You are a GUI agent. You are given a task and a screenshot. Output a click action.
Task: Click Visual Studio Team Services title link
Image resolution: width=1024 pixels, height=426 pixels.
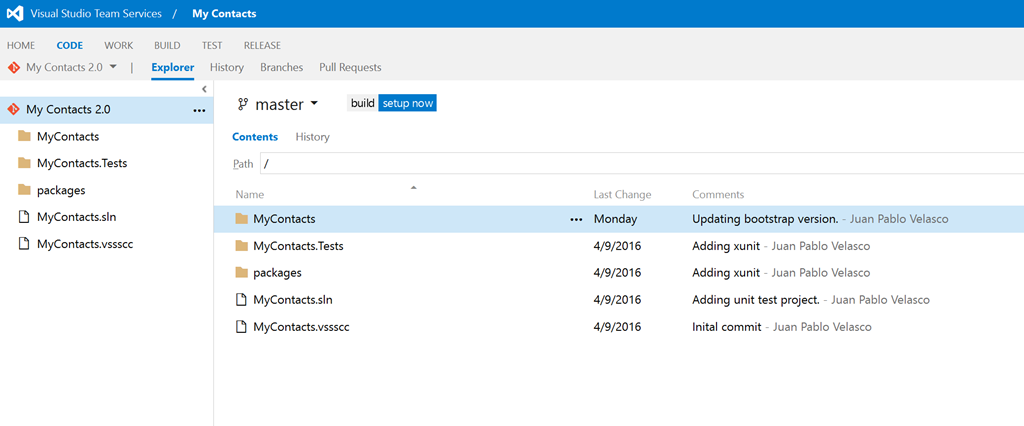coord(96,14)
